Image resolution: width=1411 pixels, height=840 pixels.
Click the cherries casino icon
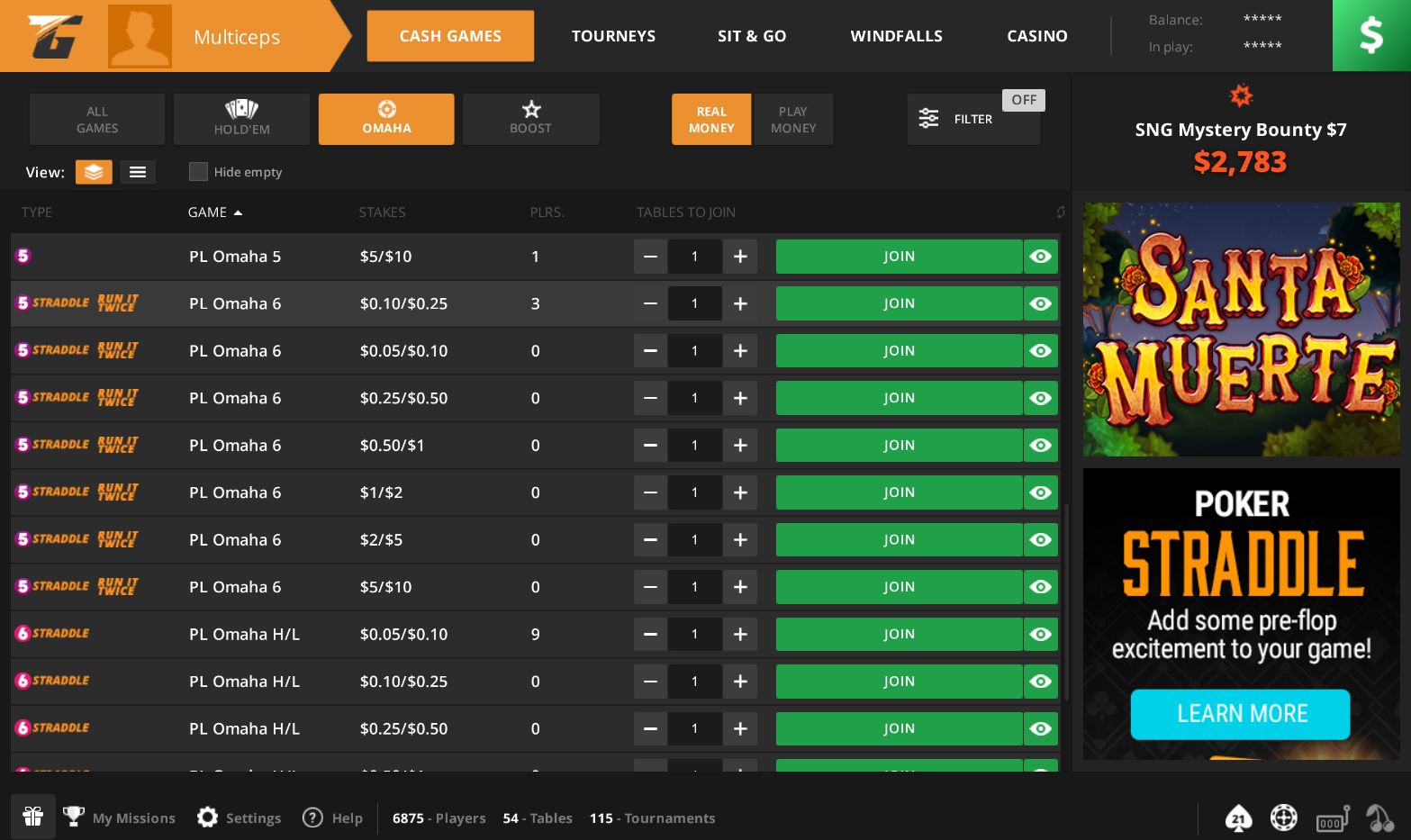pyautogui.click(x=1379, y=817)
